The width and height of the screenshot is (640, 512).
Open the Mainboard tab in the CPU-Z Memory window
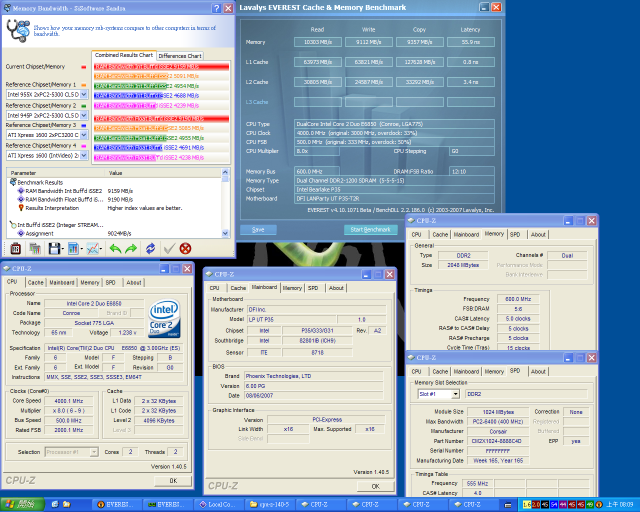coord(466,235)
